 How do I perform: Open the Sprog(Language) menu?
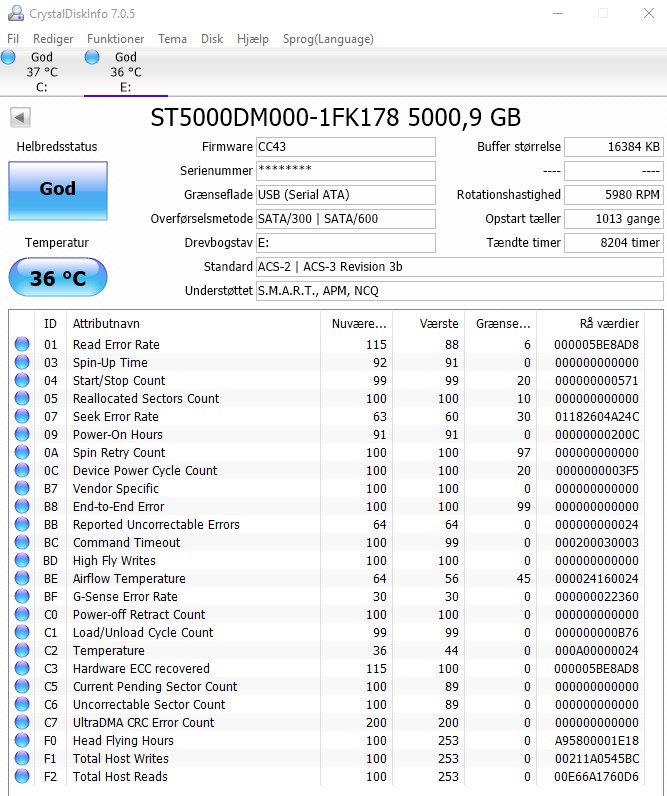tap(328, 39)
